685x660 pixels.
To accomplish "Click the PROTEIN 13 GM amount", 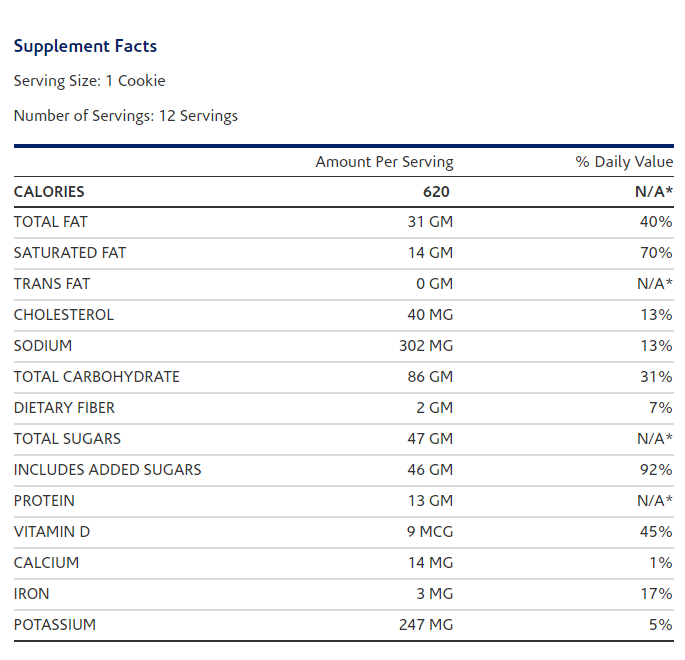I will 430,501.
